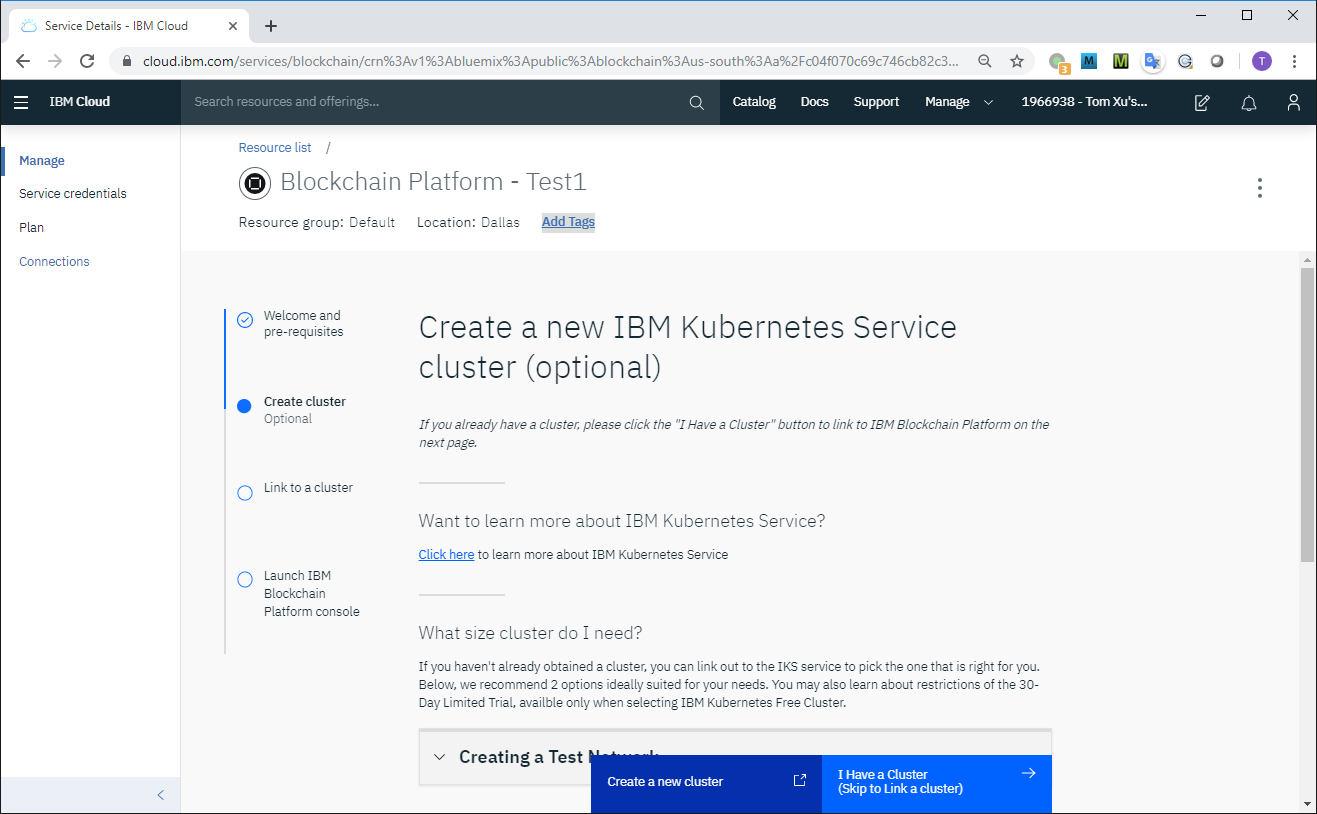This screenshot has width=1317, height=814.
Task: Open the Support menu item
Action: click(876, 102)
